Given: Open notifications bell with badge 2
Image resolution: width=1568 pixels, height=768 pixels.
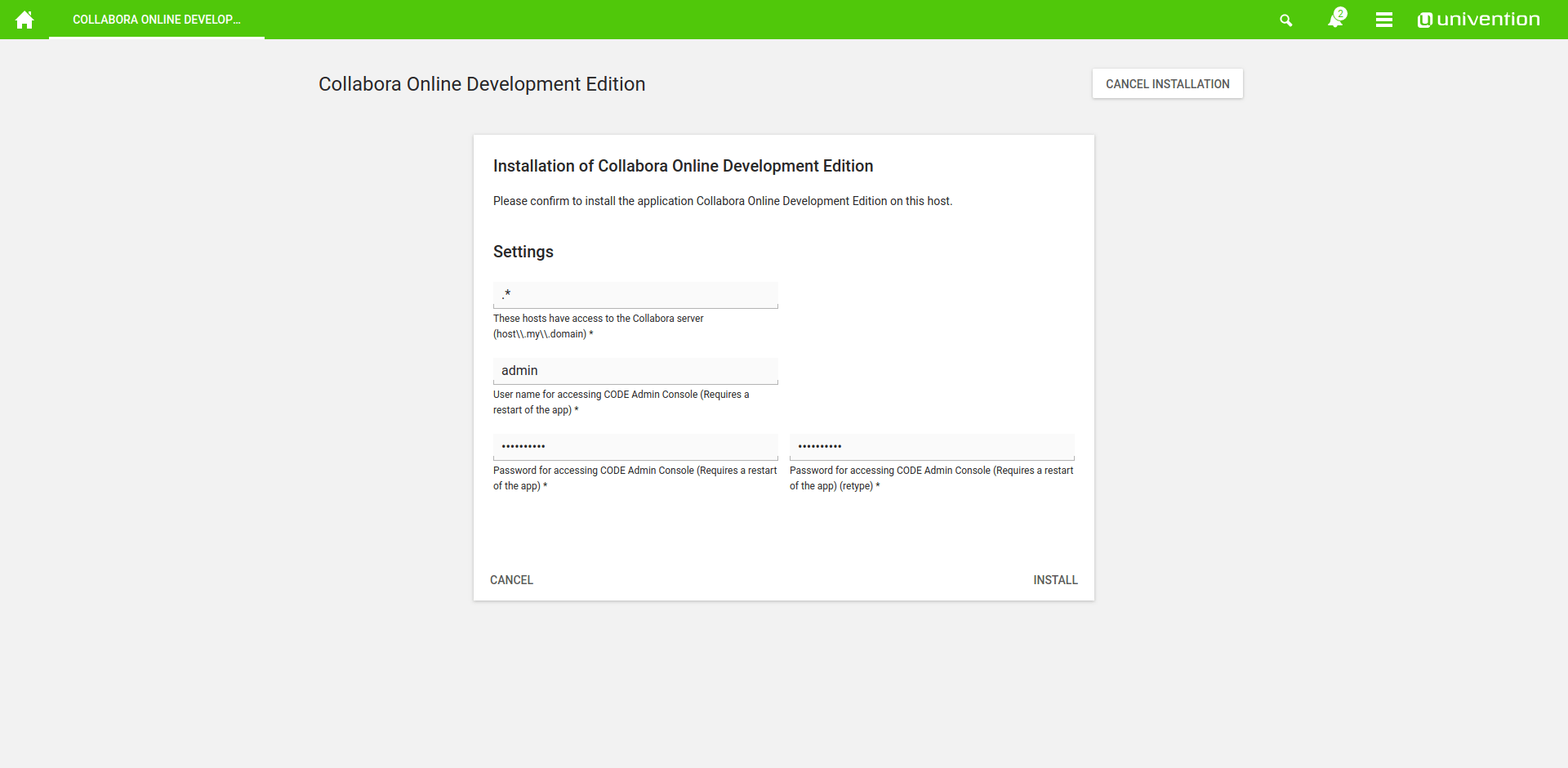Looking at the screenshot, I should coord(1336,19).
